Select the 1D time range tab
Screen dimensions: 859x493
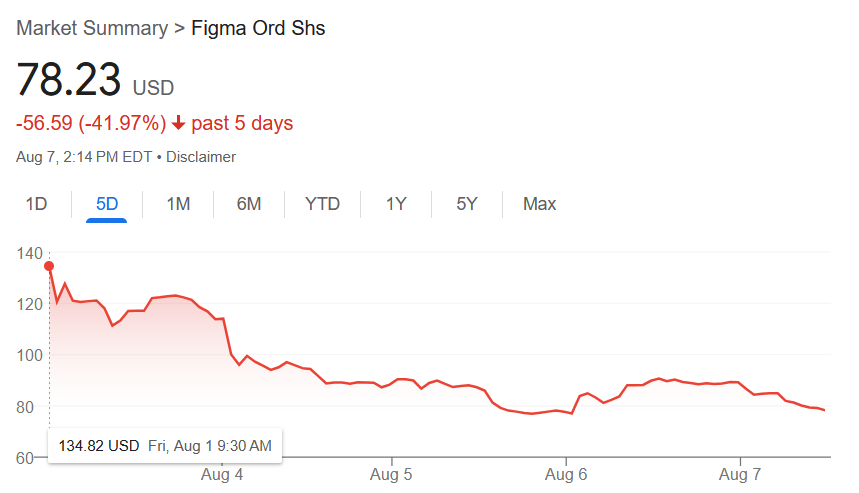pyautogui.click(x=36, y=204)
